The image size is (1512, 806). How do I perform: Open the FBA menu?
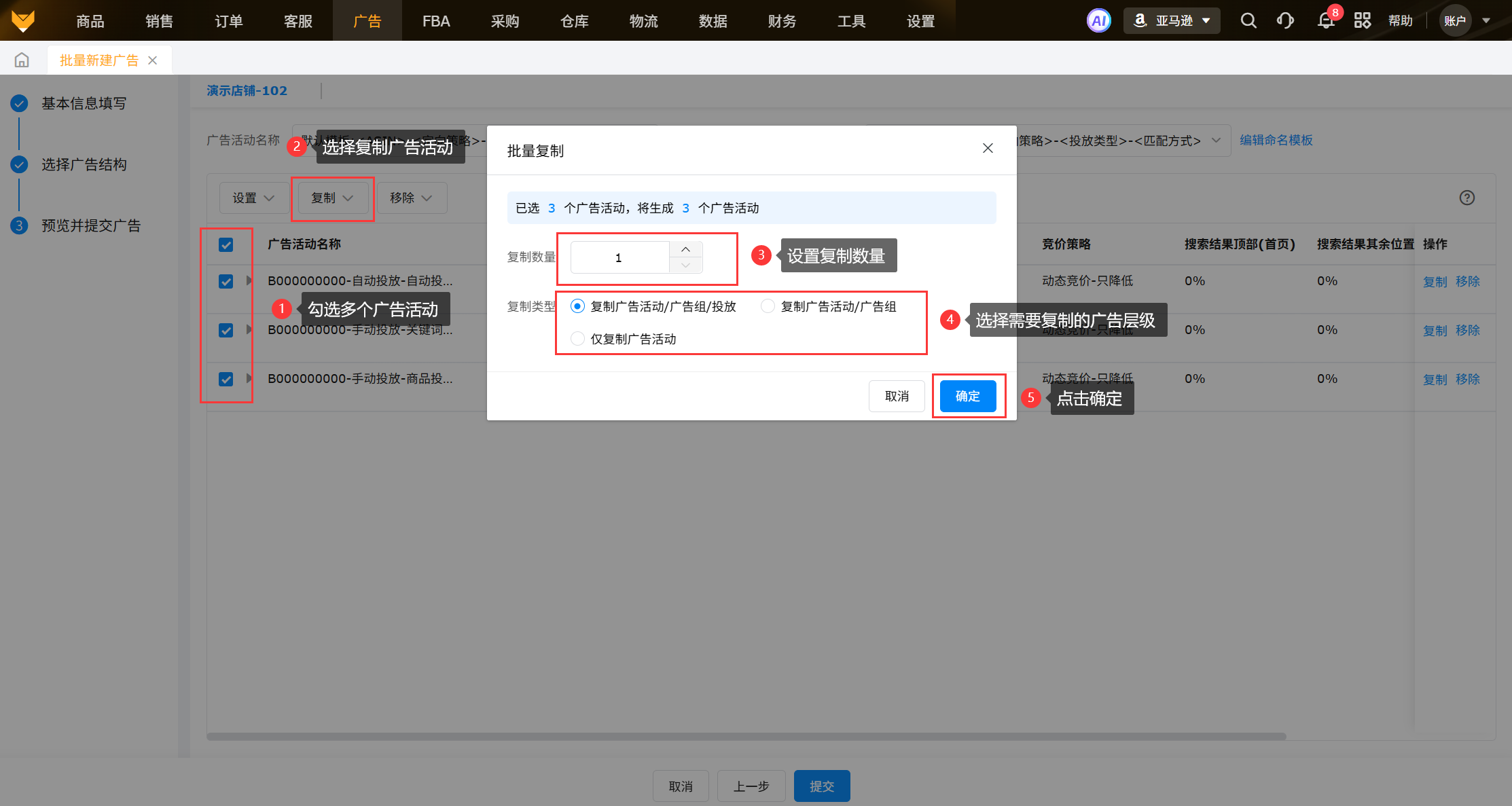click(435, 21)
